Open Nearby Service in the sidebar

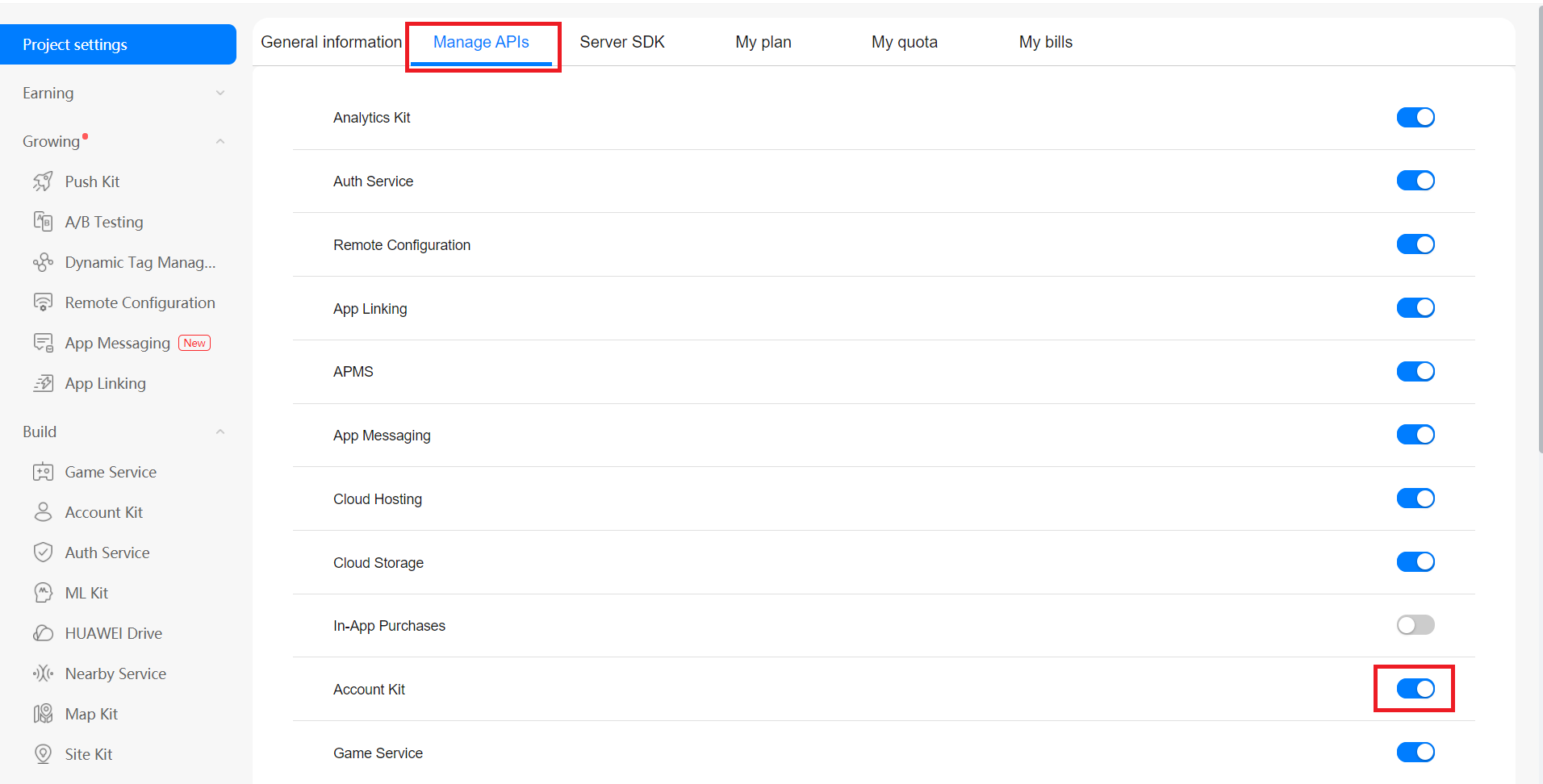(115, 673)
